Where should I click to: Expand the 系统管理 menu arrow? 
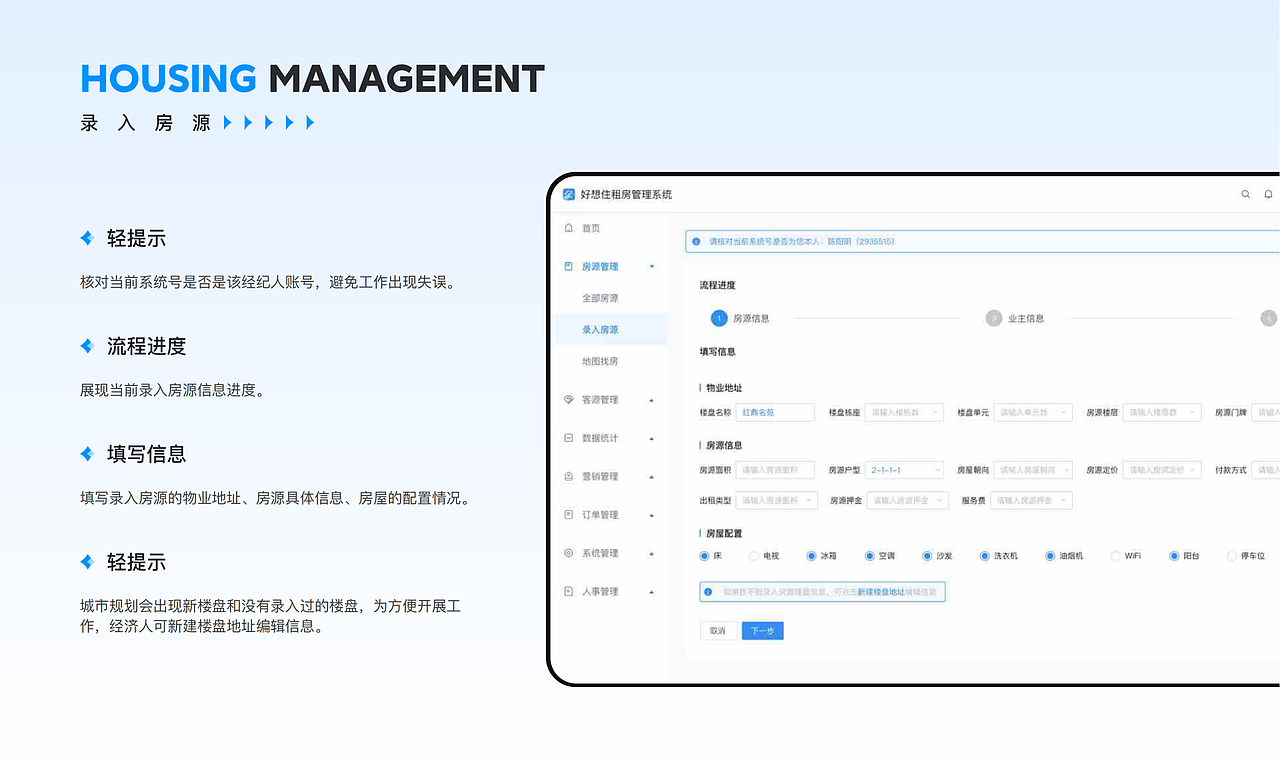(652, 554)
